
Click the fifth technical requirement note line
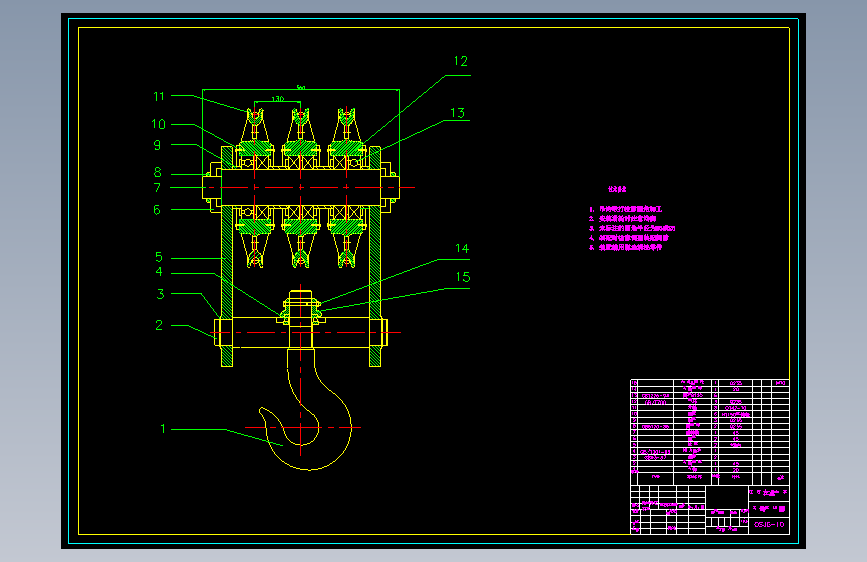[625, 247]
